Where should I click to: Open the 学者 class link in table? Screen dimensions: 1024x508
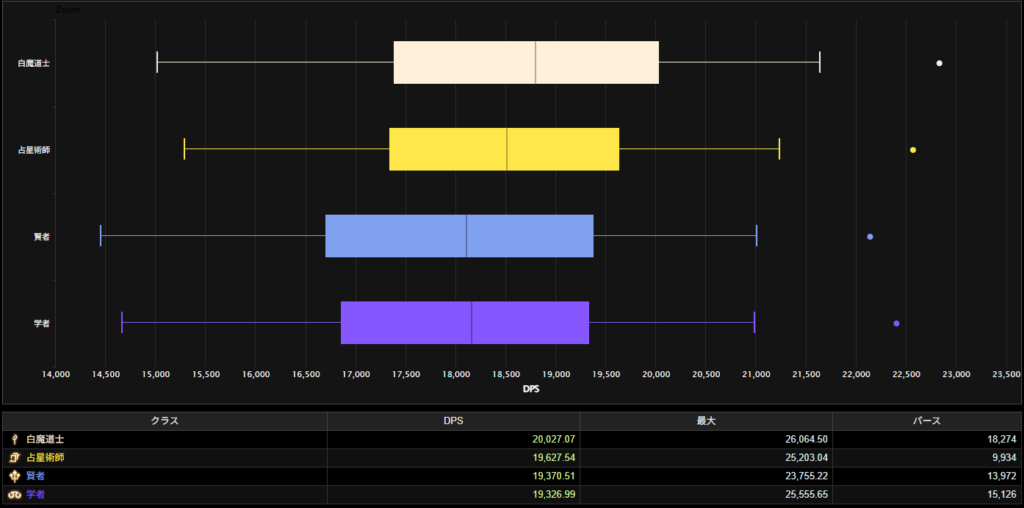[x=36, y=494]
